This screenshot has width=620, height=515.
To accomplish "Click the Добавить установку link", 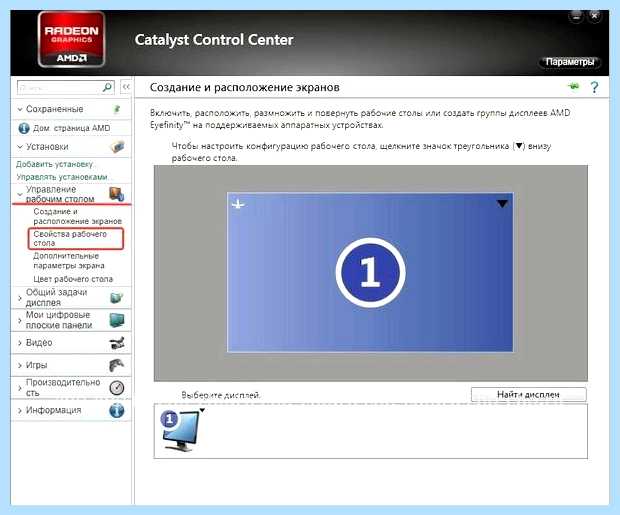I will tap(55, 164).
